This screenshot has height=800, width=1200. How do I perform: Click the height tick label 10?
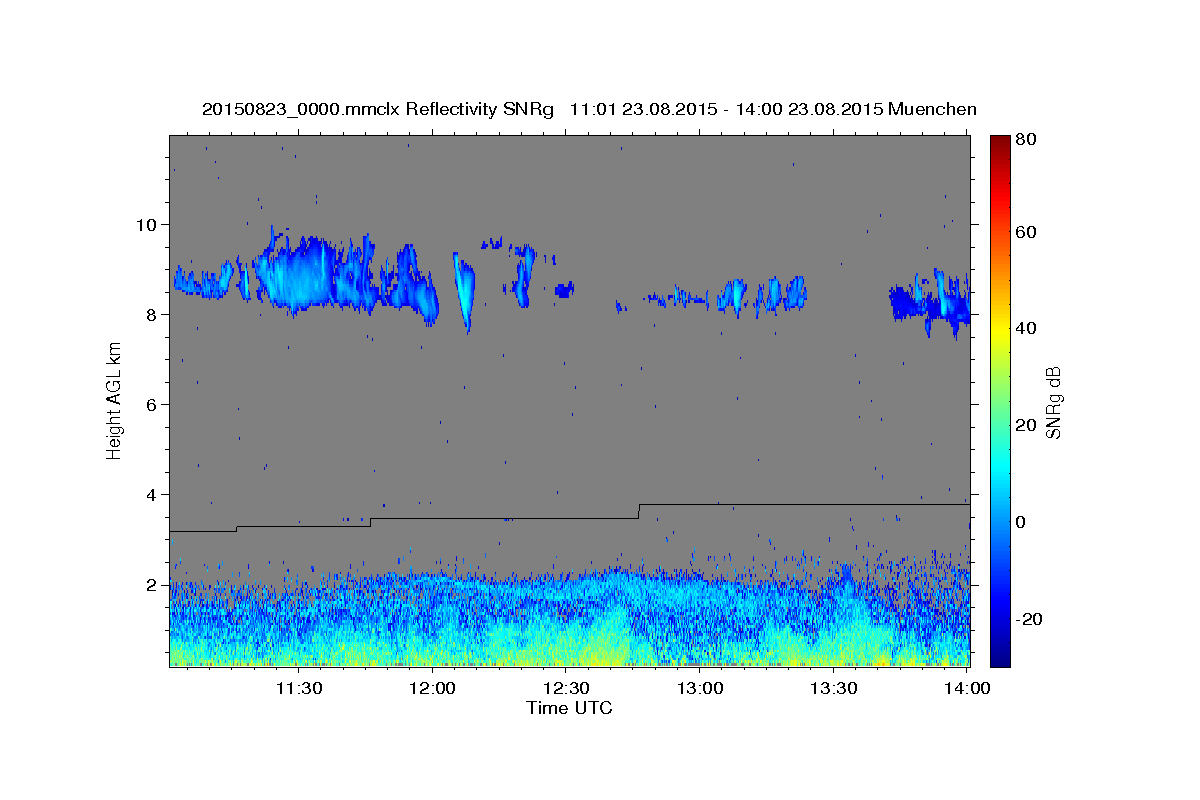click(147, 224)
